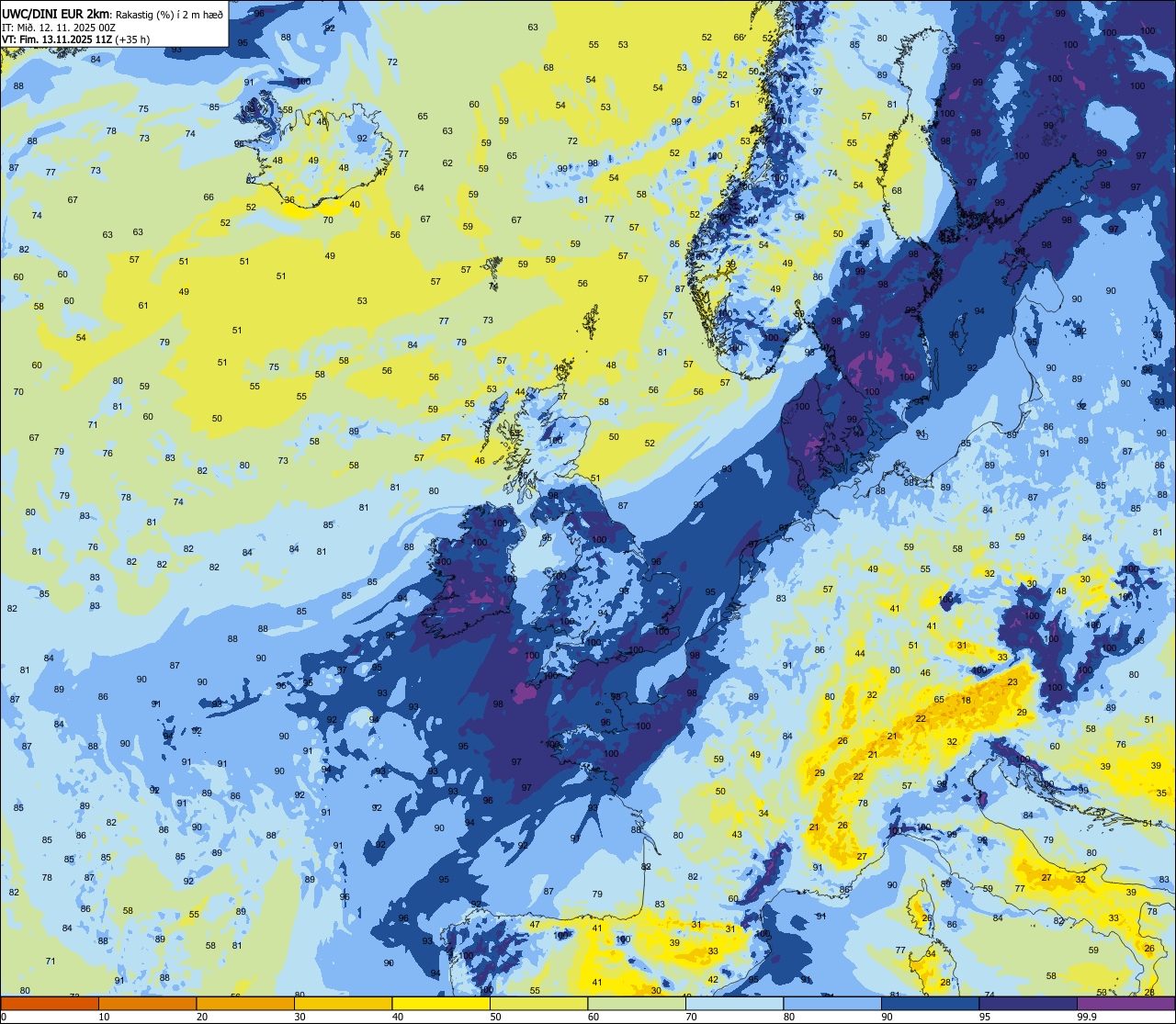Click the orange 10–20 legend swatch
The height and width of the screenshot is (1024, 1176).
tap(147, 1004)
